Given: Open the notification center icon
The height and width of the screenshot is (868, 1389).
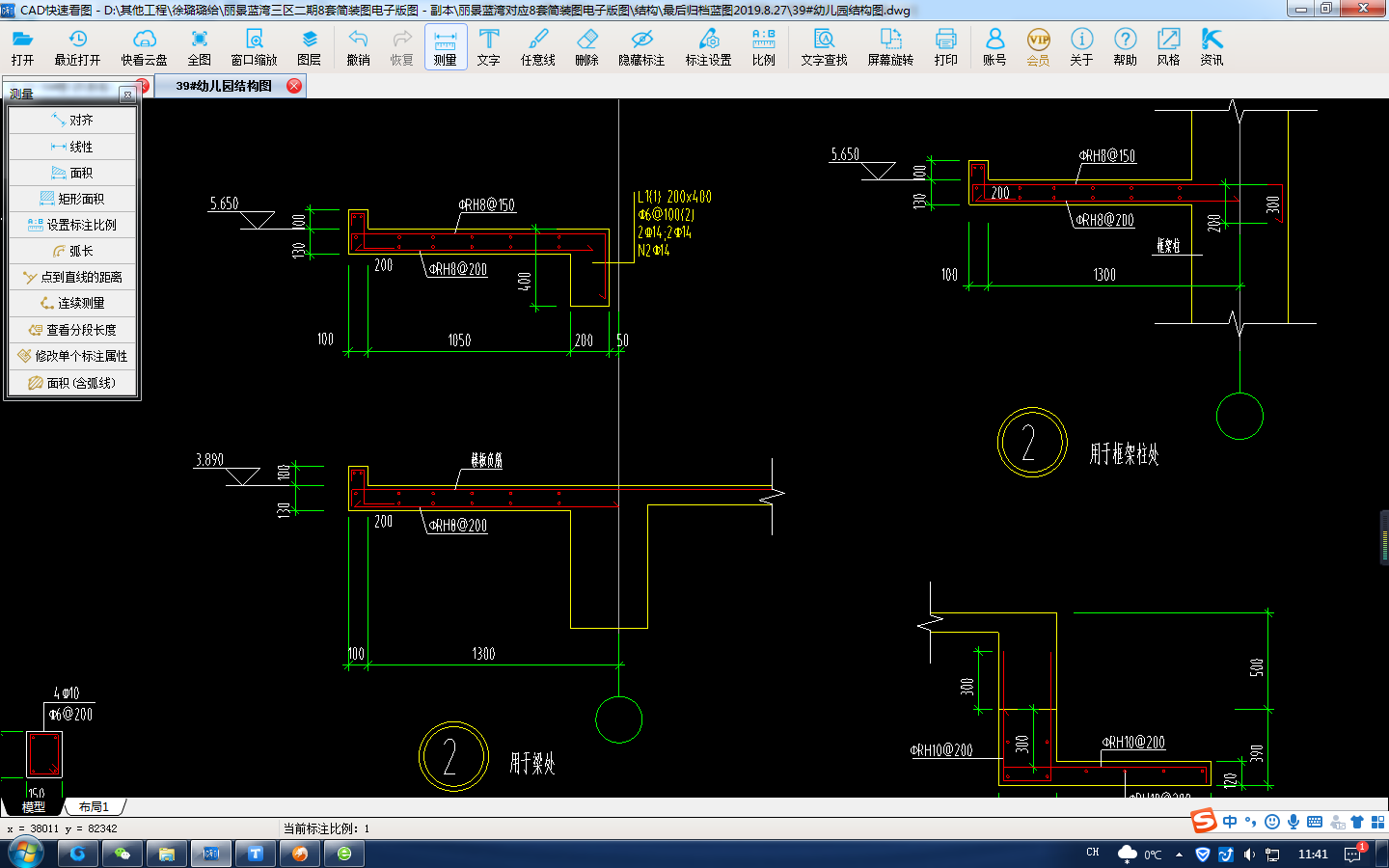Looking at the screenshot, I should pyautogui.click(x=1353, y=854).
